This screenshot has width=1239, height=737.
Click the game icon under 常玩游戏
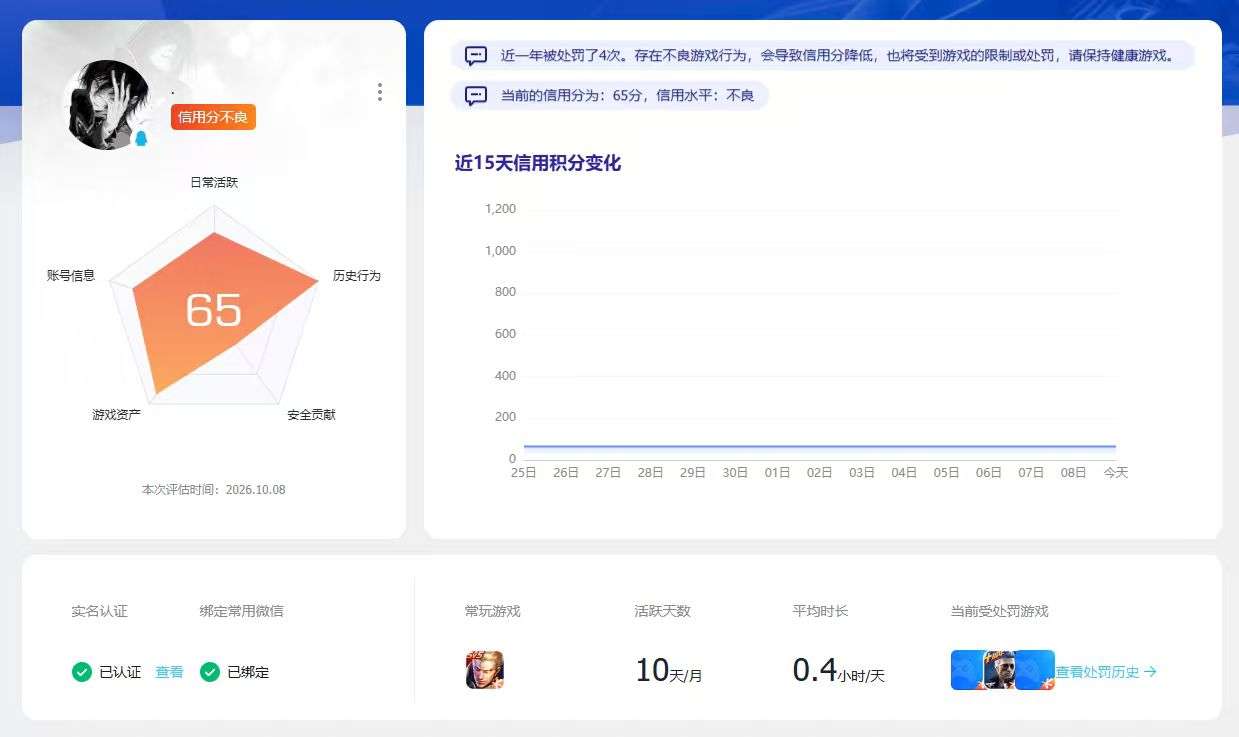tap(485, 670)
